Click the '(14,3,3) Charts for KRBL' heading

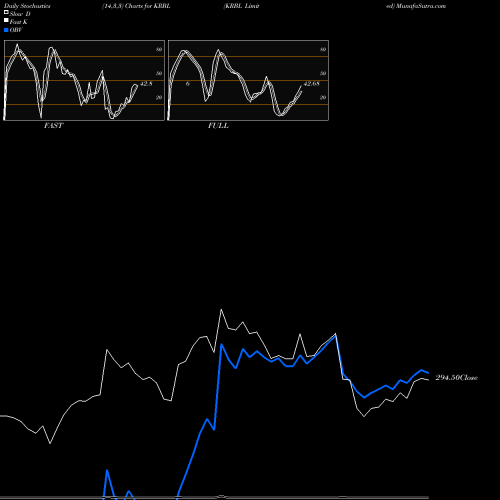pos(136,6)
